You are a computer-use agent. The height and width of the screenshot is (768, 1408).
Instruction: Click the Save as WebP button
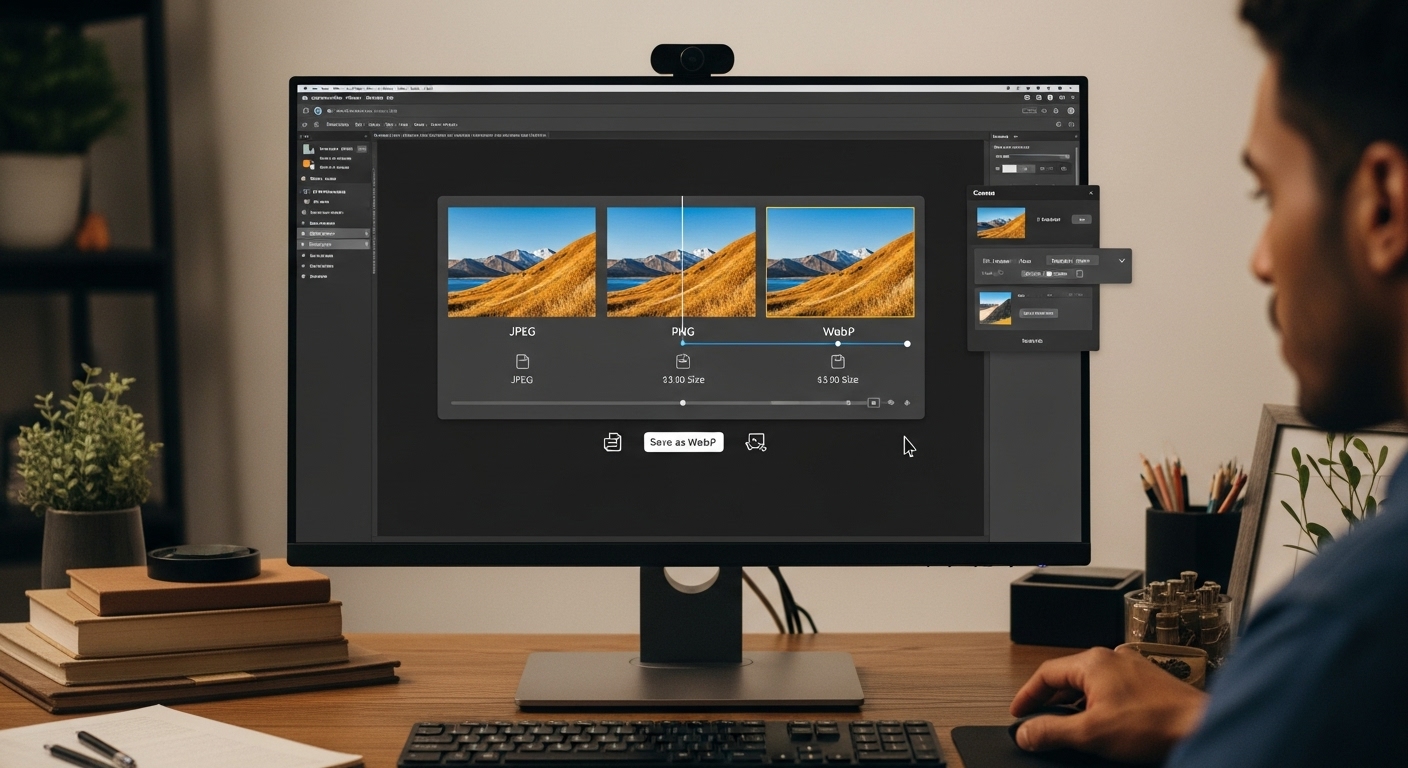click(683, 442)
